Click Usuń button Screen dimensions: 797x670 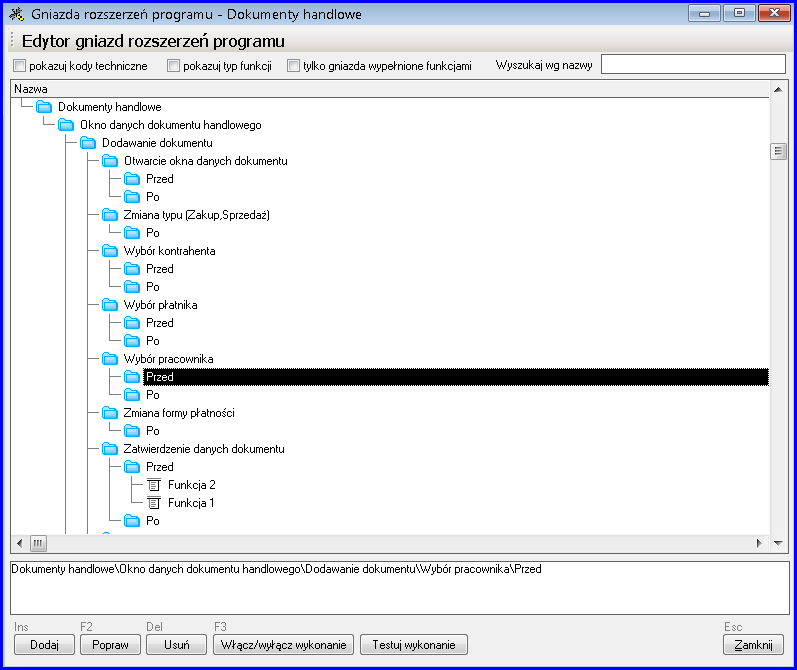click(x=176, y=645)
